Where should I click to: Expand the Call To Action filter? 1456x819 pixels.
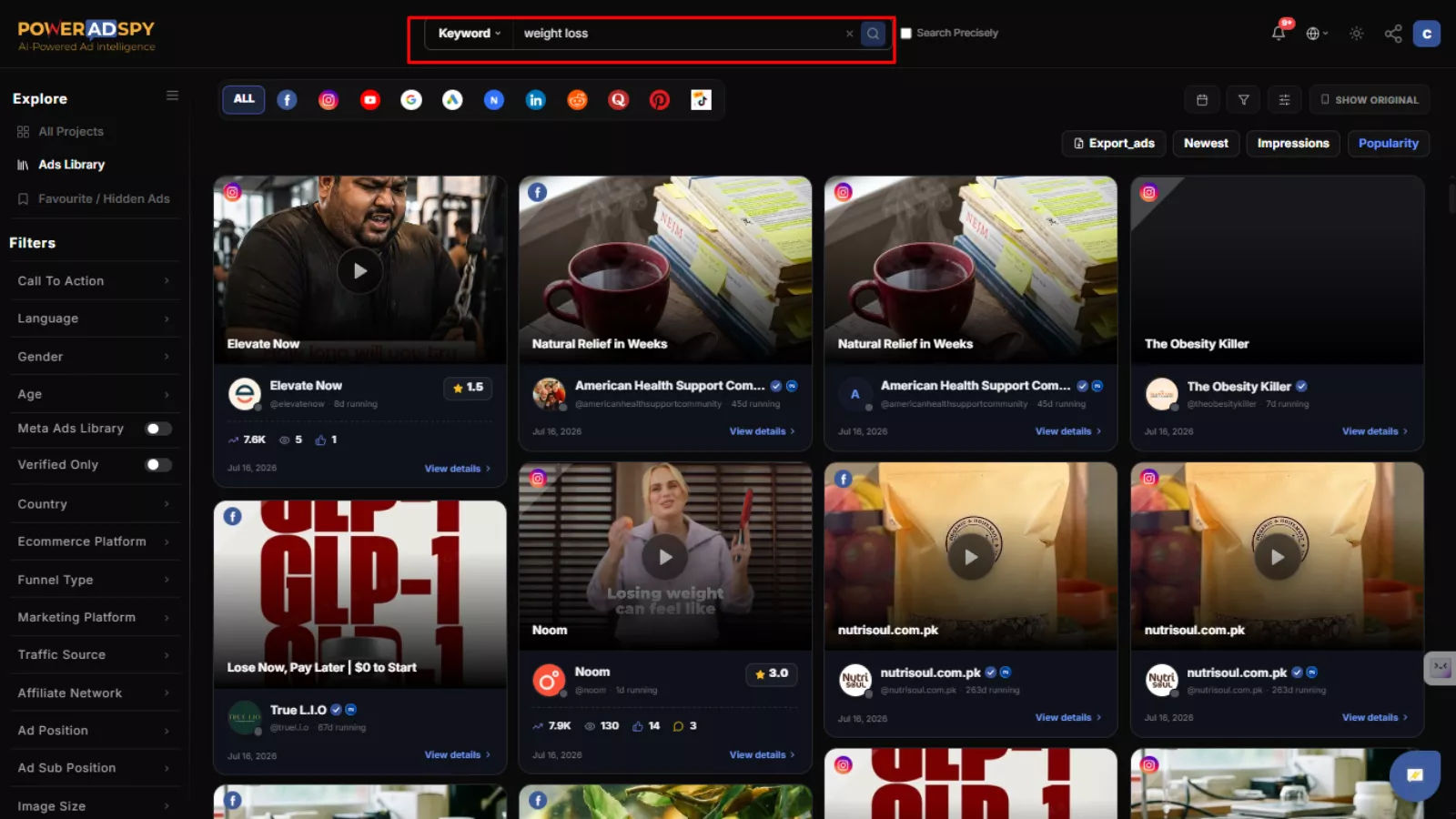[94, 281]
